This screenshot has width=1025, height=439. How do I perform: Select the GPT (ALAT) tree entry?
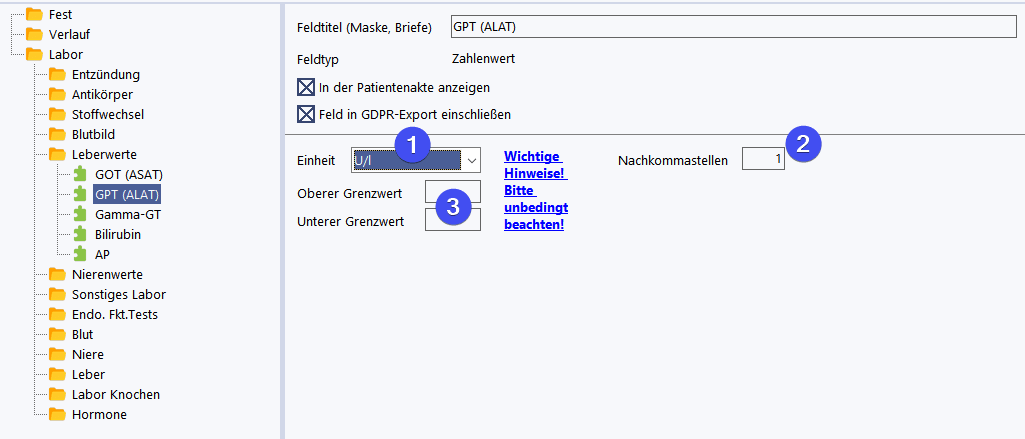pos(126,194)
